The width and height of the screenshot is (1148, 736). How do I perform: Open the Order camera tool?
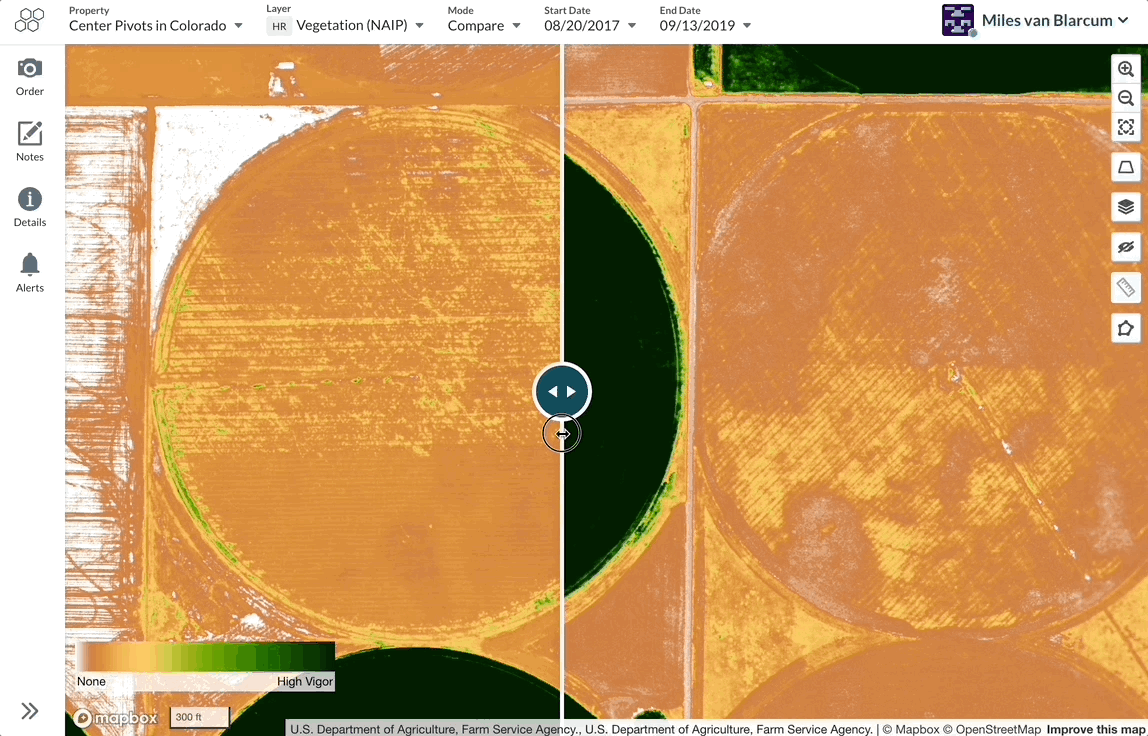pos(30,77)
